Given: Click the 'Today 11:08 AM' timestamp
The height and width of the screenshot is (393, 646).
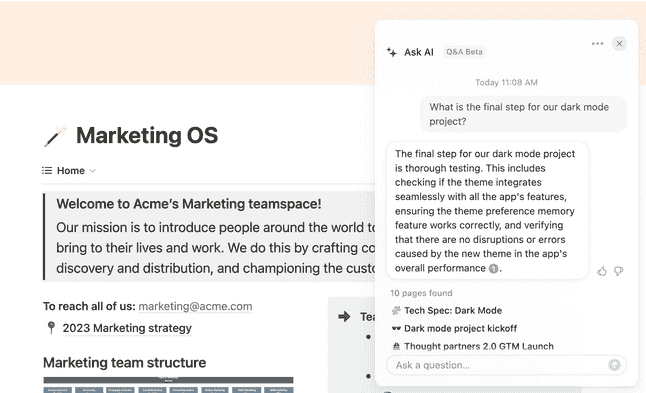Looking at the screenshot, I should (506, 82).
